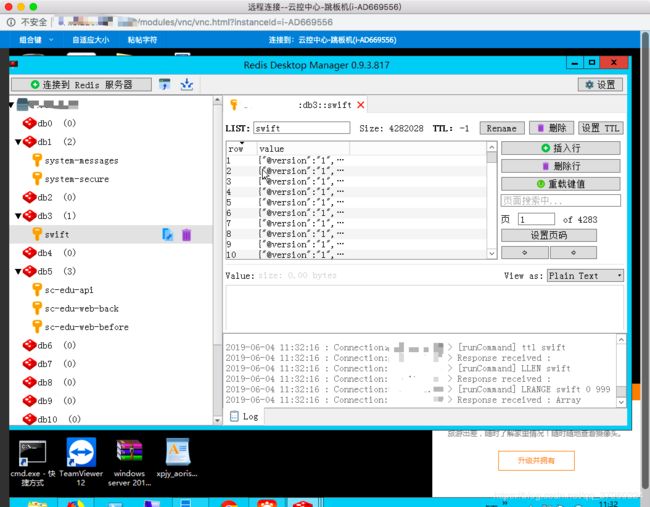Screen dimensions: 650x507
Task: Select the db2 database icon
Action: click(x=29, y=197)
